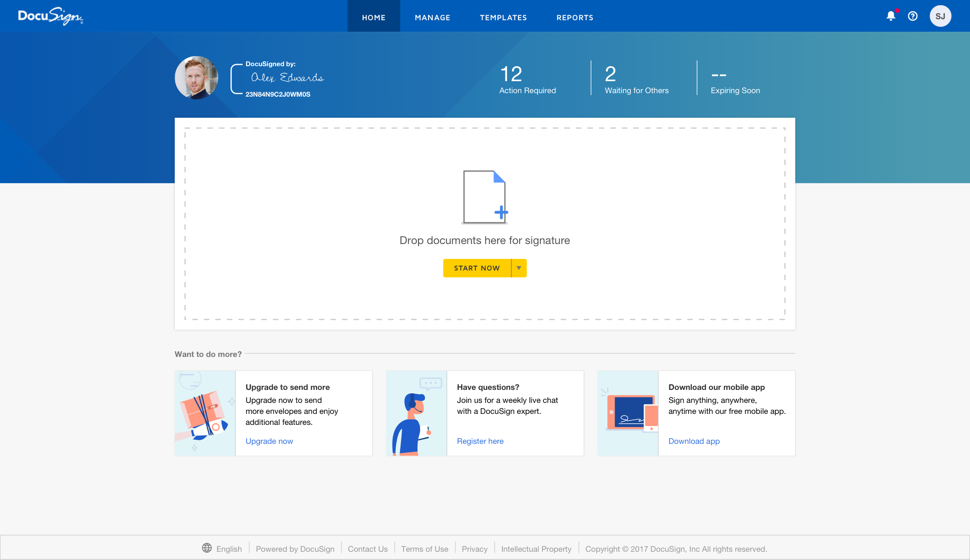Viewport: 970px width, 560px height.
Task: Click 'Drop documents here for signature' text
Action: [484, 240]
